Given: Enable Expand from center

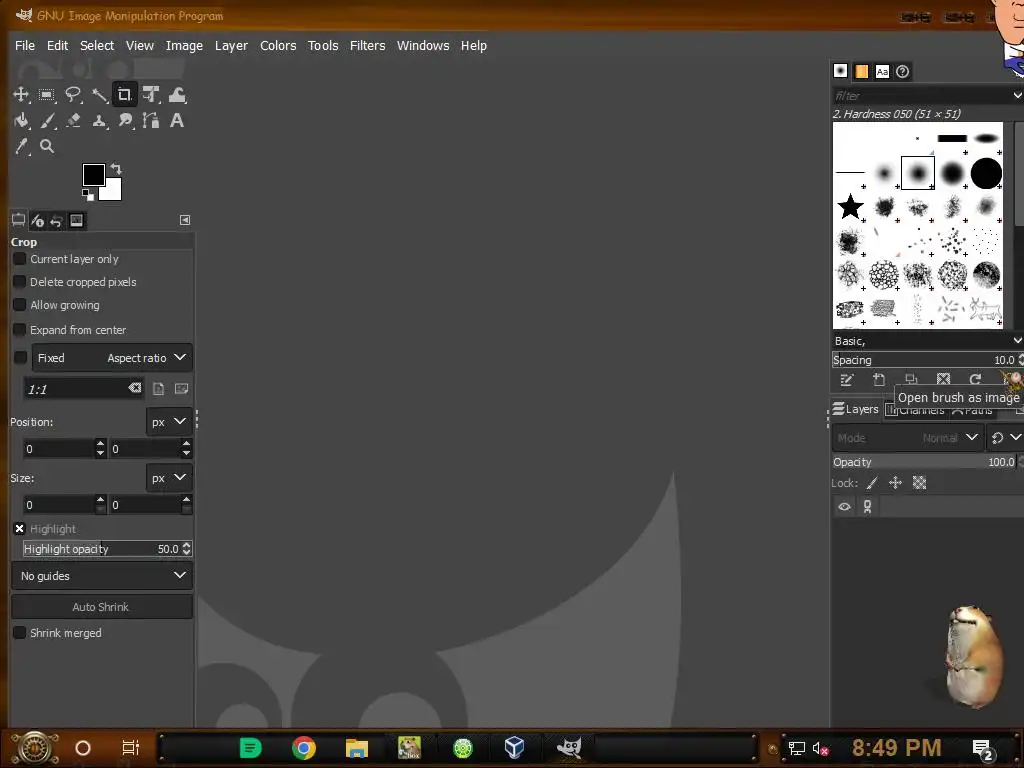Looking at the screenshot, I should [x=20, y=330].
